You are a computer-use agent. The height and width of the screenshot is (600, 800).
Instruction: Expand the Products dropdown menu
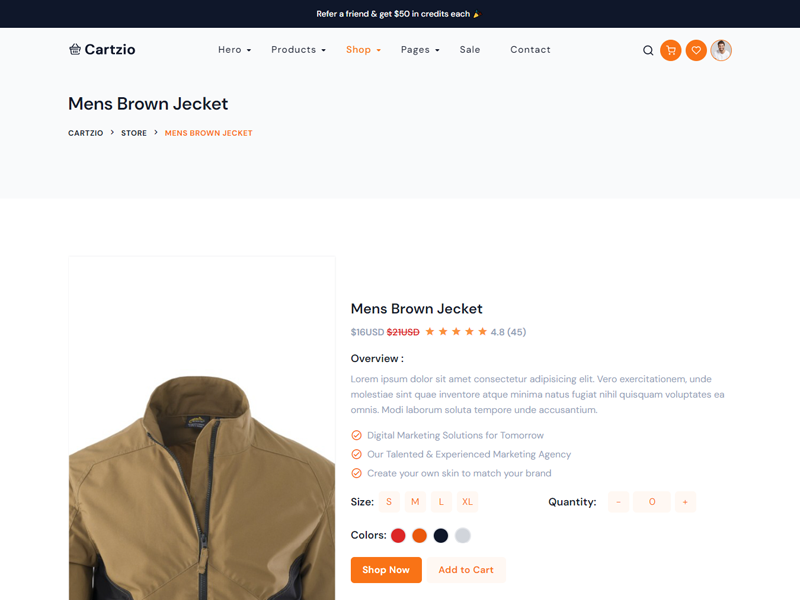click(298, 49)
